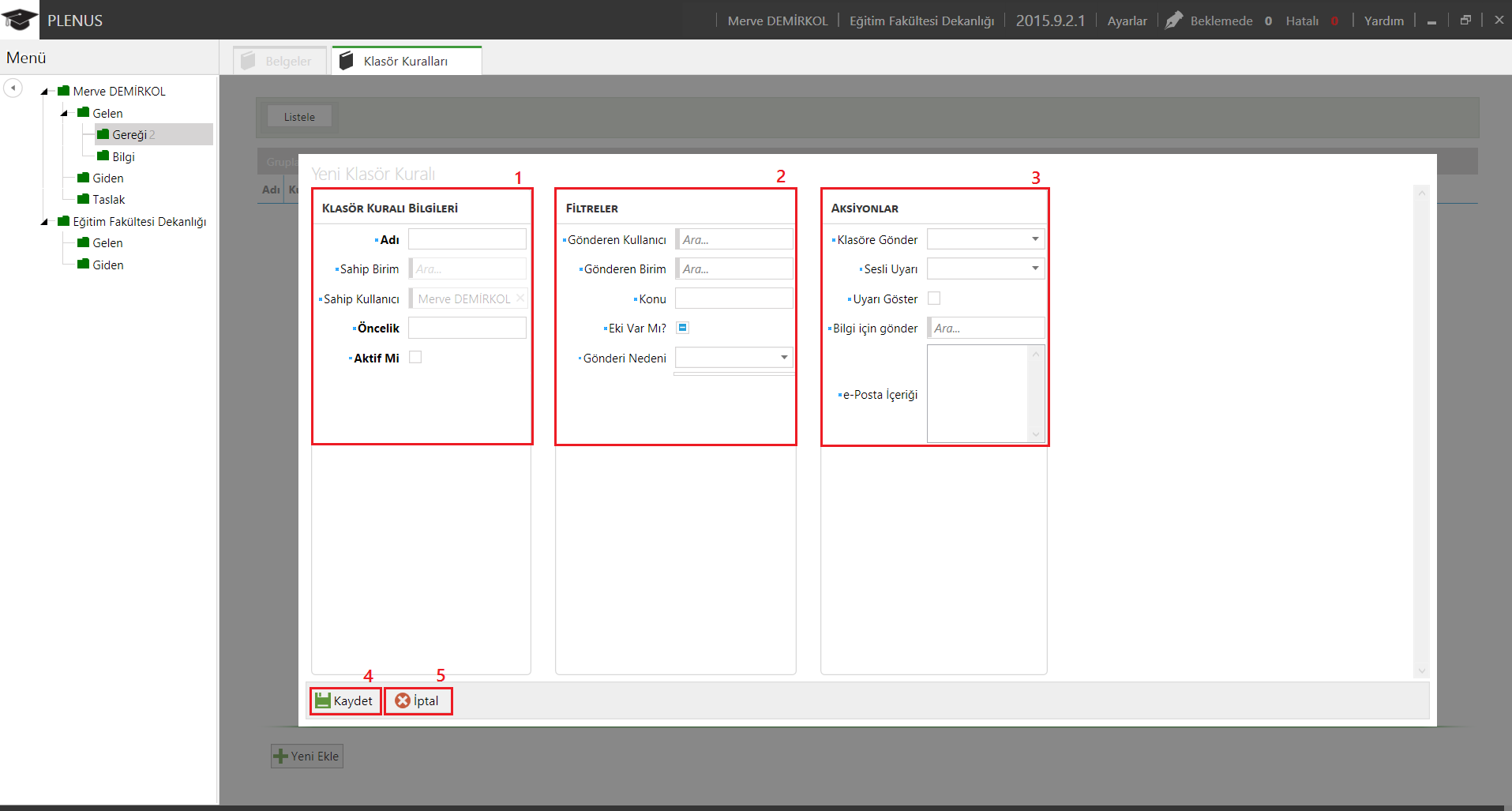Click the Kaydet floppy disk icon
Image resolution: width=1512 pixels, height=811 pixels.
(x=322, y=700)
